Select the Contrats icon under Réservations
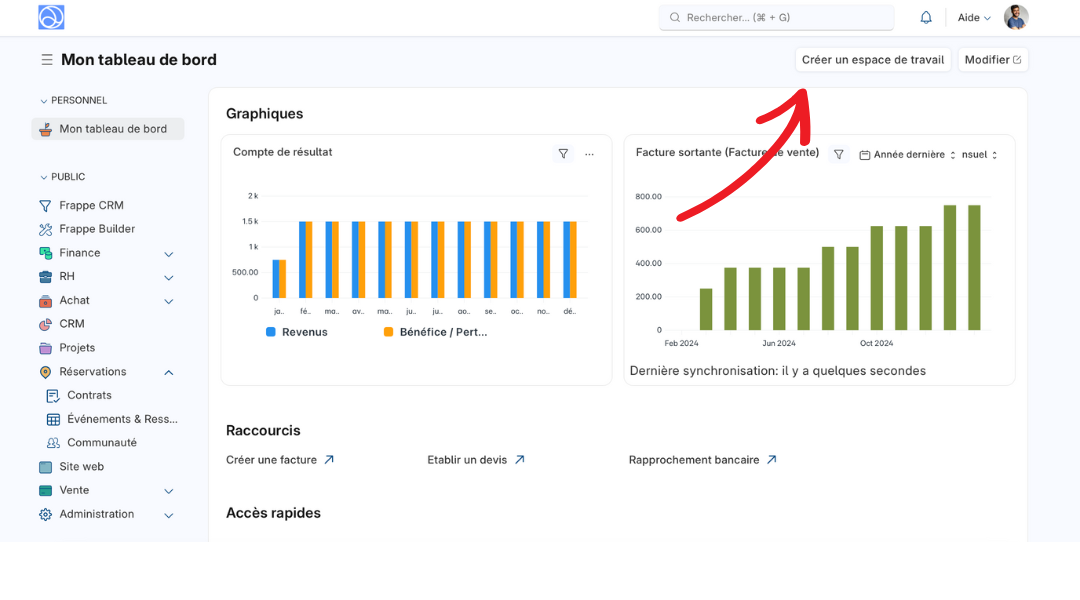The image size is (1080, 600). click(54, 395)
